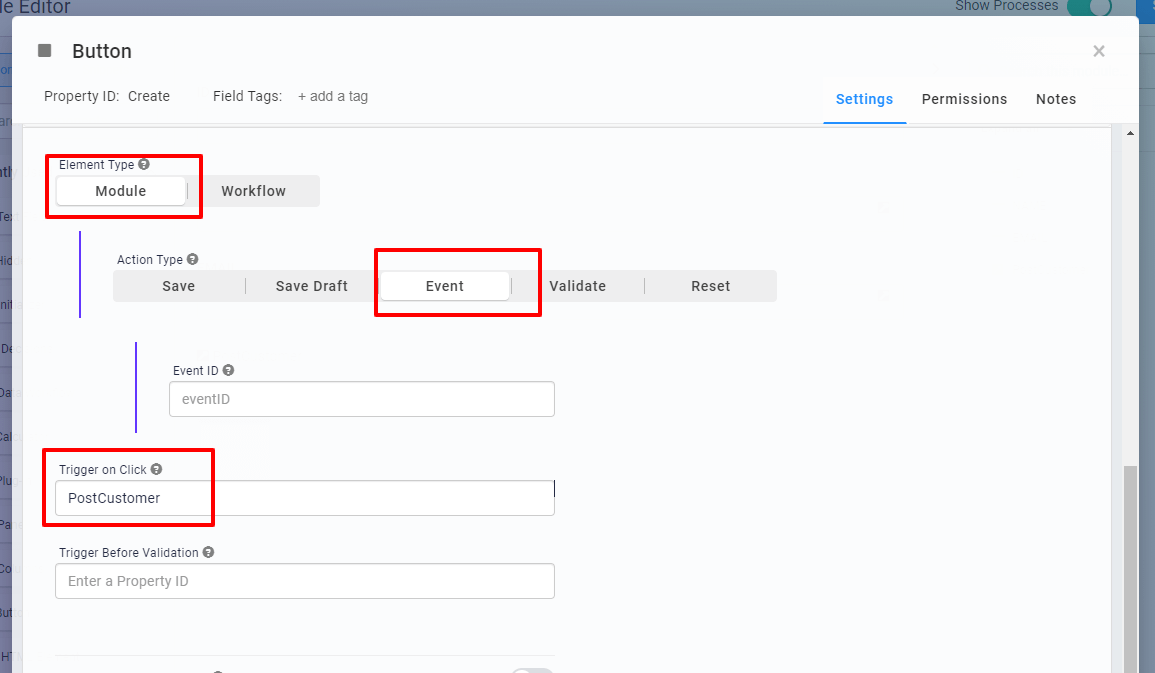Click the Action Type help icon
This screenshot has height=673, width=1155.
point(192,259)
